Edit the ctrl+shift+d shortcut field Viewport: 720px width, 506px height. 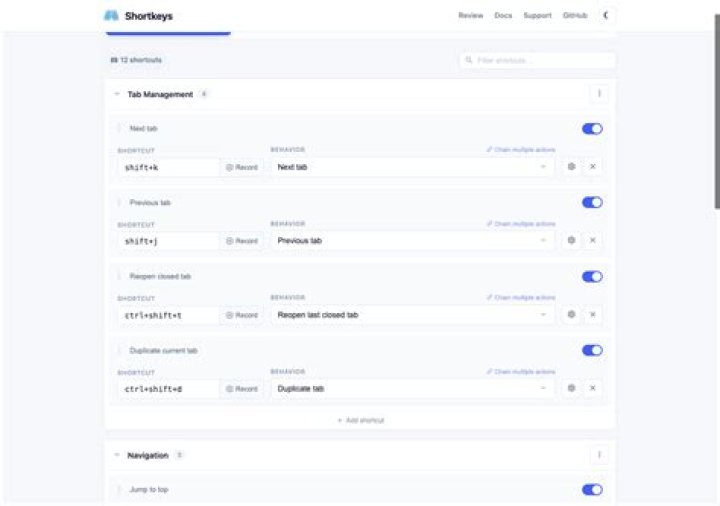[169, 389]
